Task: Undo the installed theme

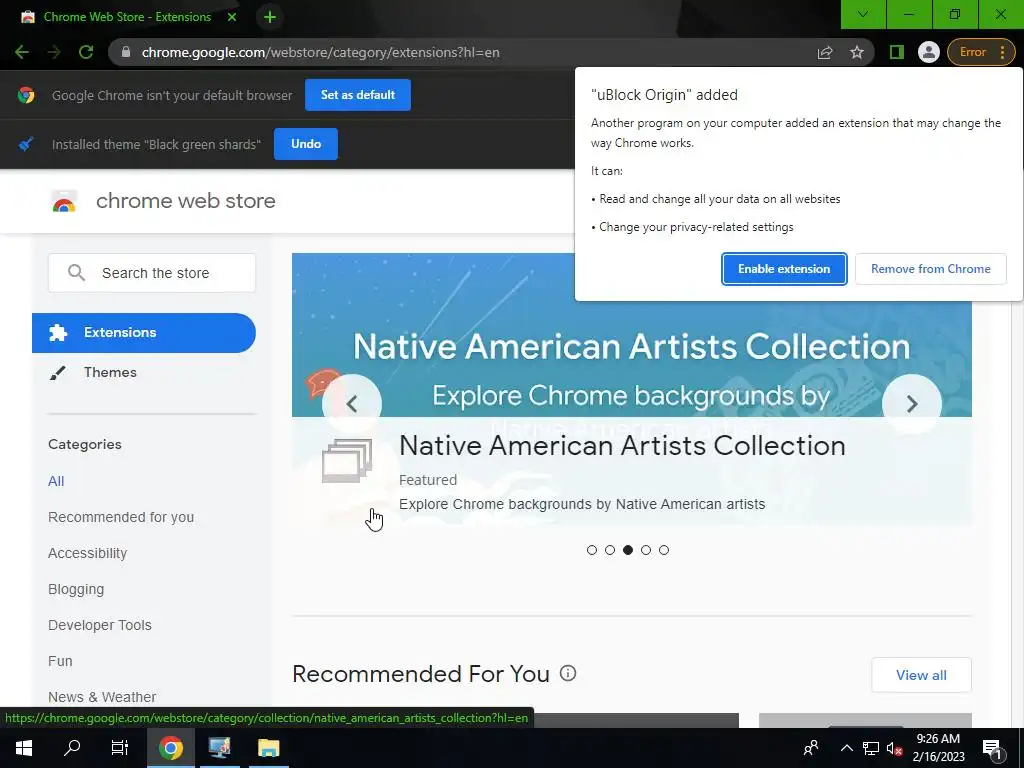Action: tap(306, 144)
